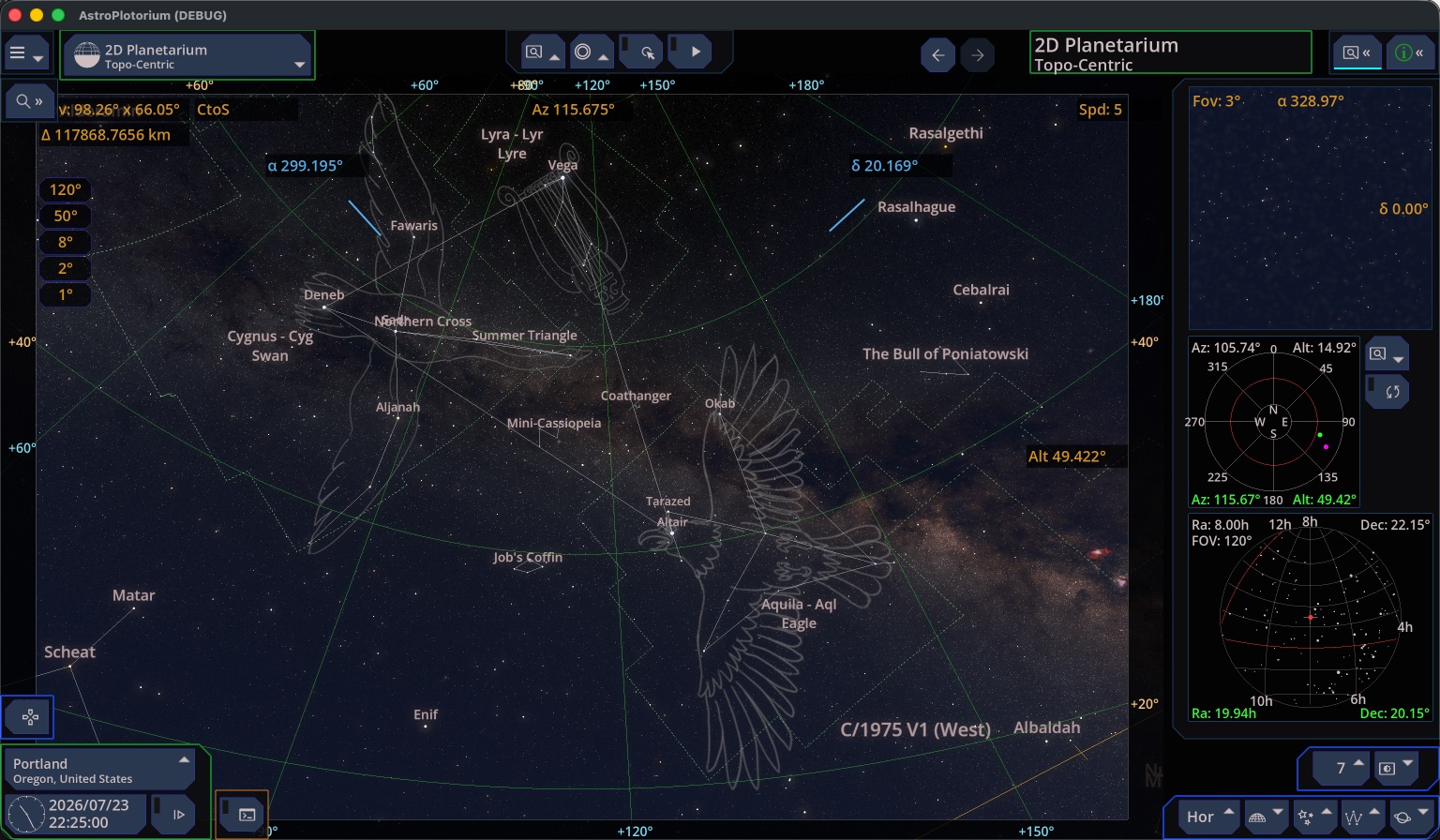Open the stars display options menu

coord(1313,817)
